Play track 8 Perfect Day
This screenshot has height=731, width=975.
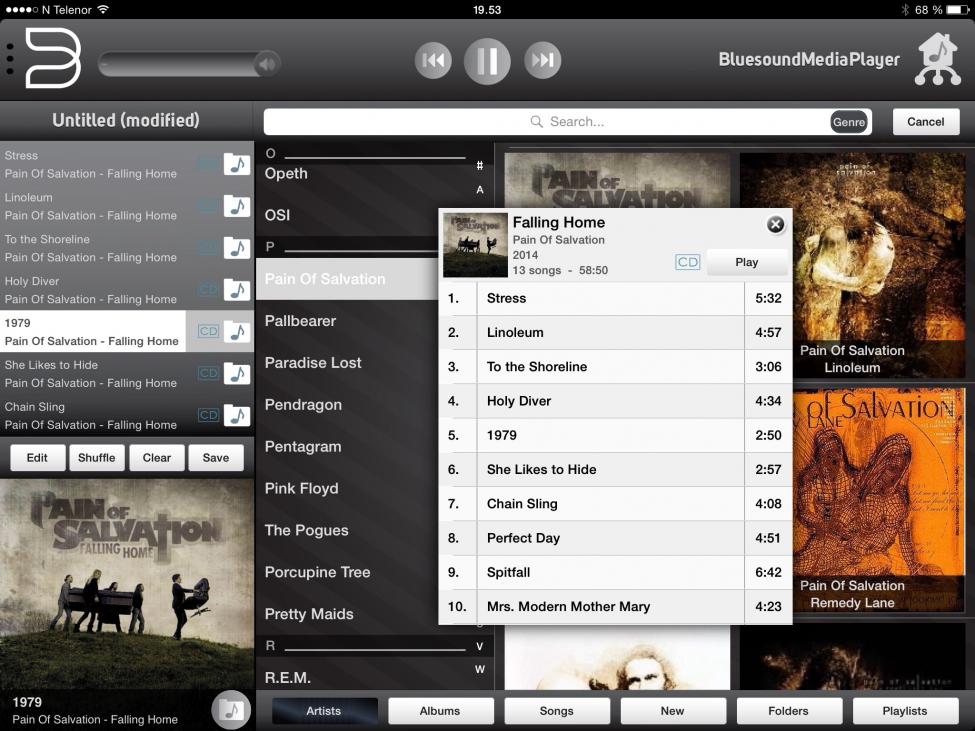click(x=615, y=538)
